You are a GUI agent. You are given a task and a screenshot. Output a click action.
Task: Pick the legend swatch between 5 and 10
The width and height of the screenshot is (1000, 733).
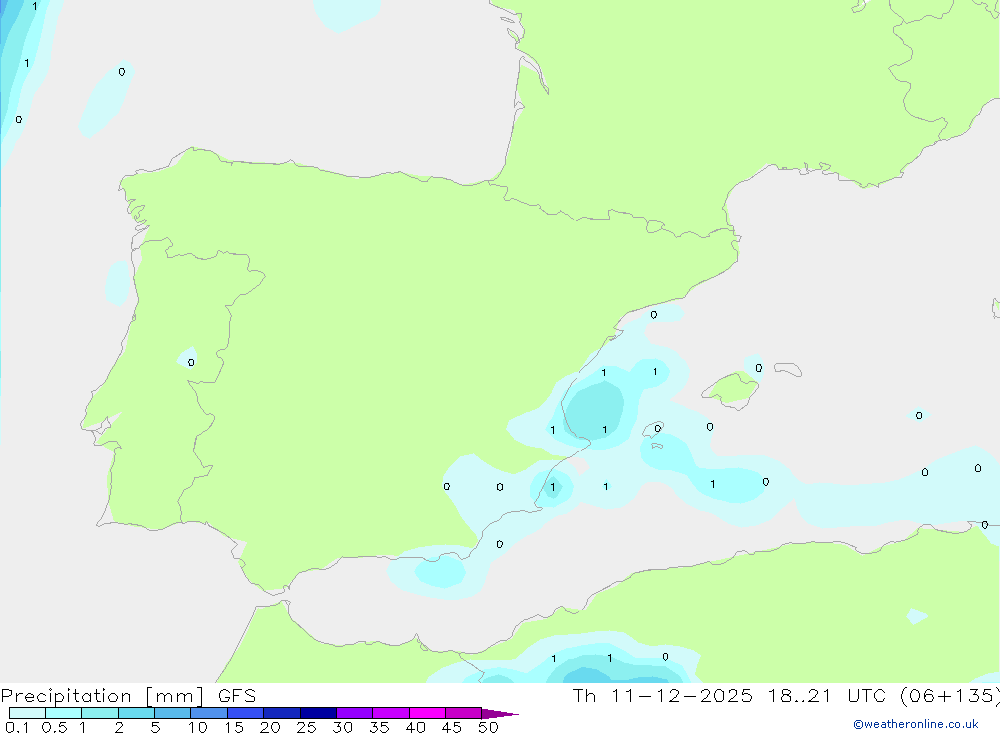172,713
